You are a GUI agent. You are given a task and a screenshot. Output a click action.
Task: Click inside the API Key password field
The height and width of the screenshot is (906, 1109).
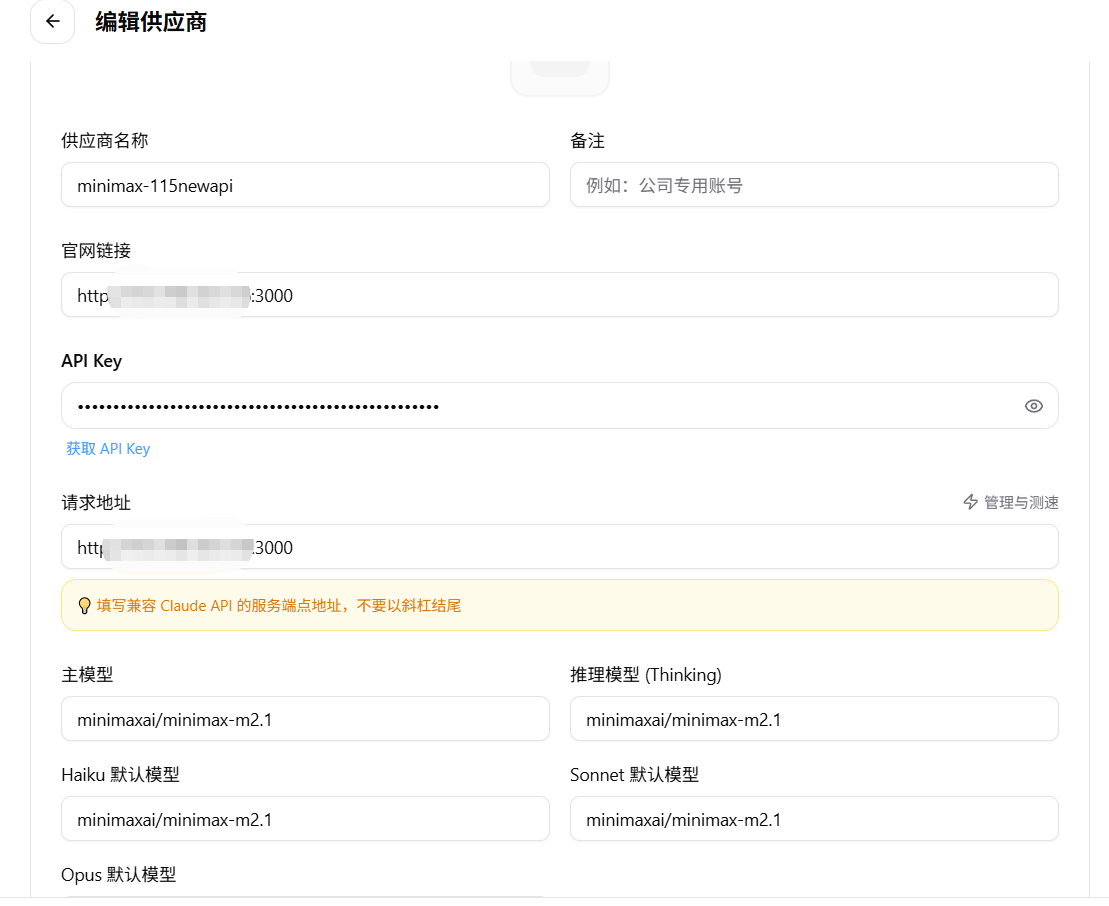559,406
